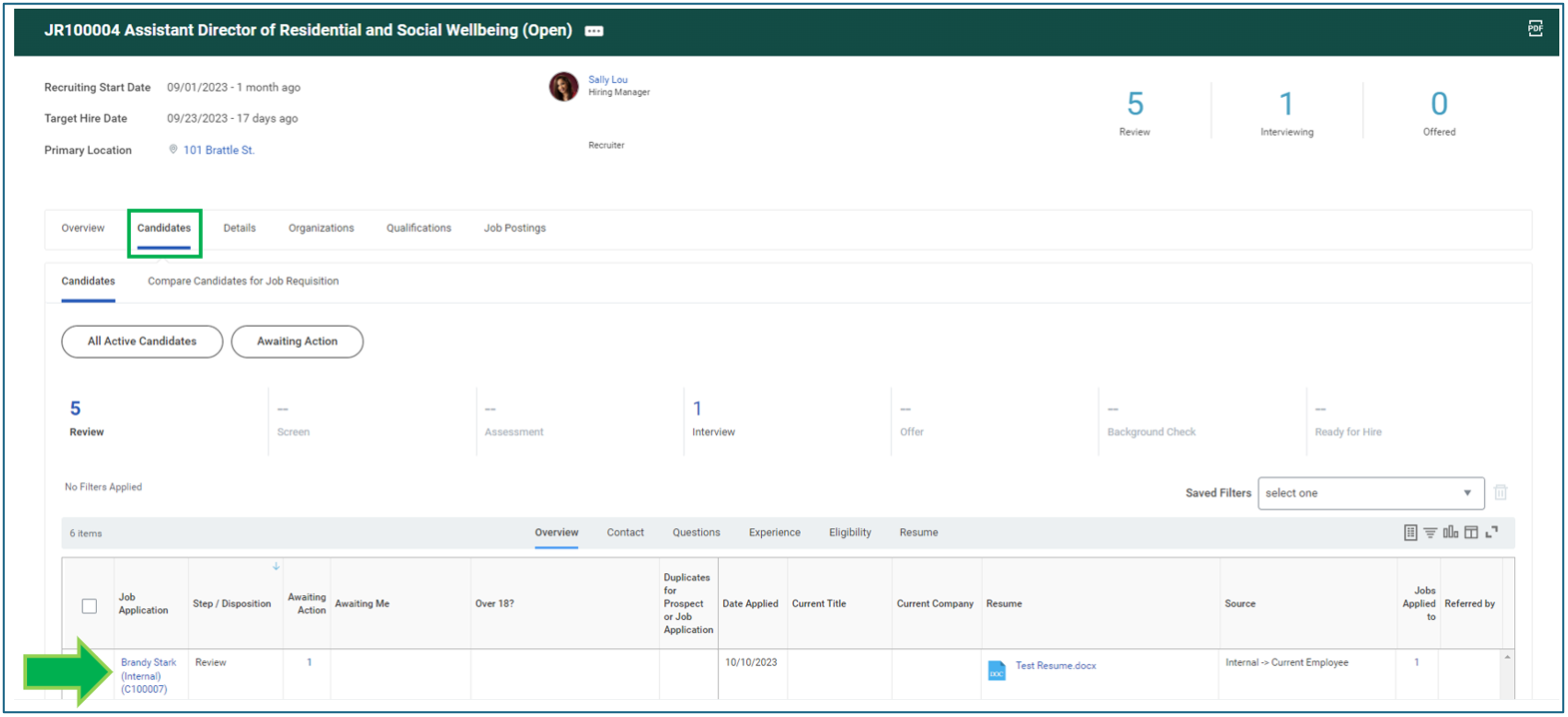Open the Test Resume.docx link

(1056, 666)
